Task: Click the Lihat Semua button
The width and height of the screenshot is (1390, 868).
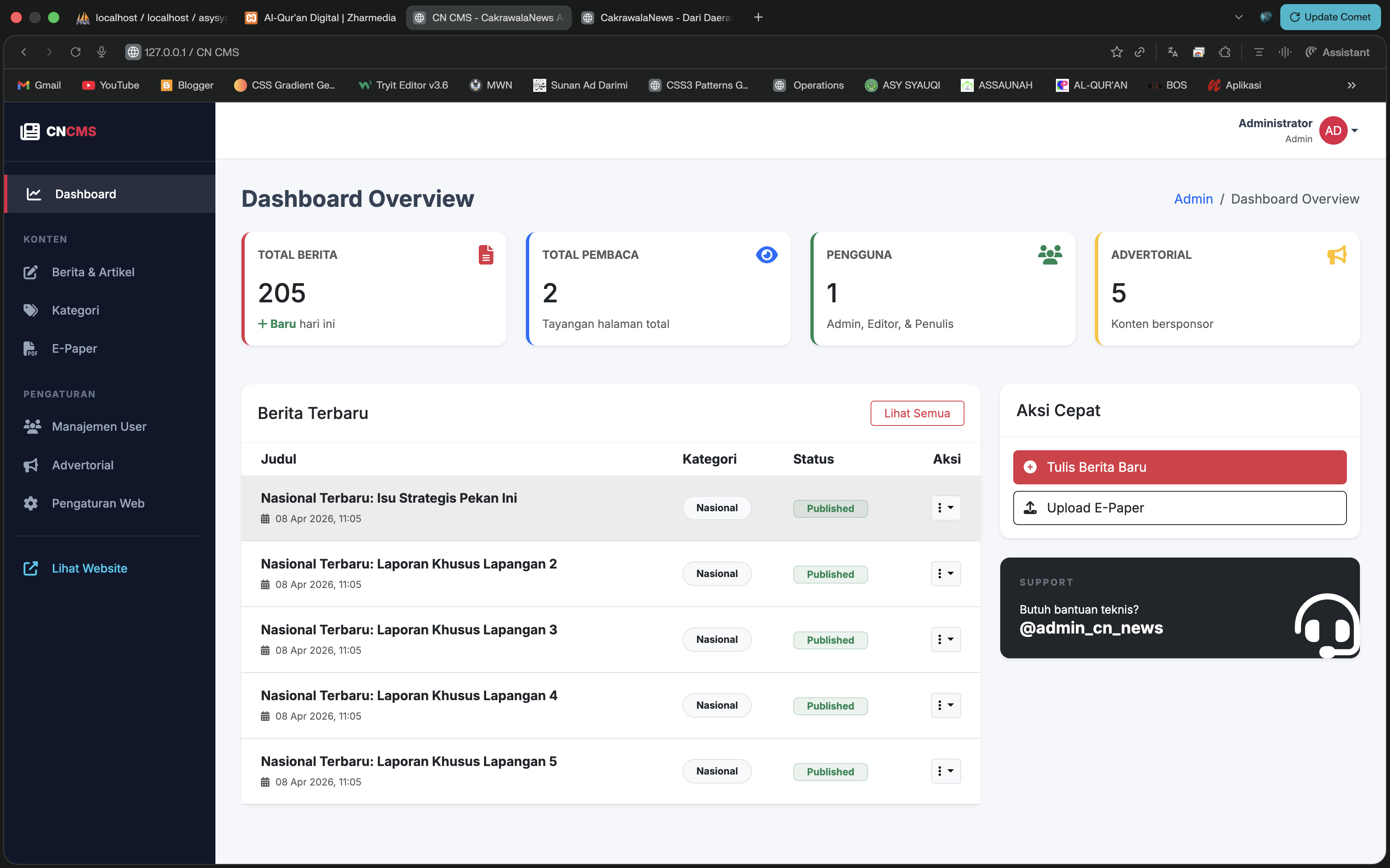Action: point(917,413)
